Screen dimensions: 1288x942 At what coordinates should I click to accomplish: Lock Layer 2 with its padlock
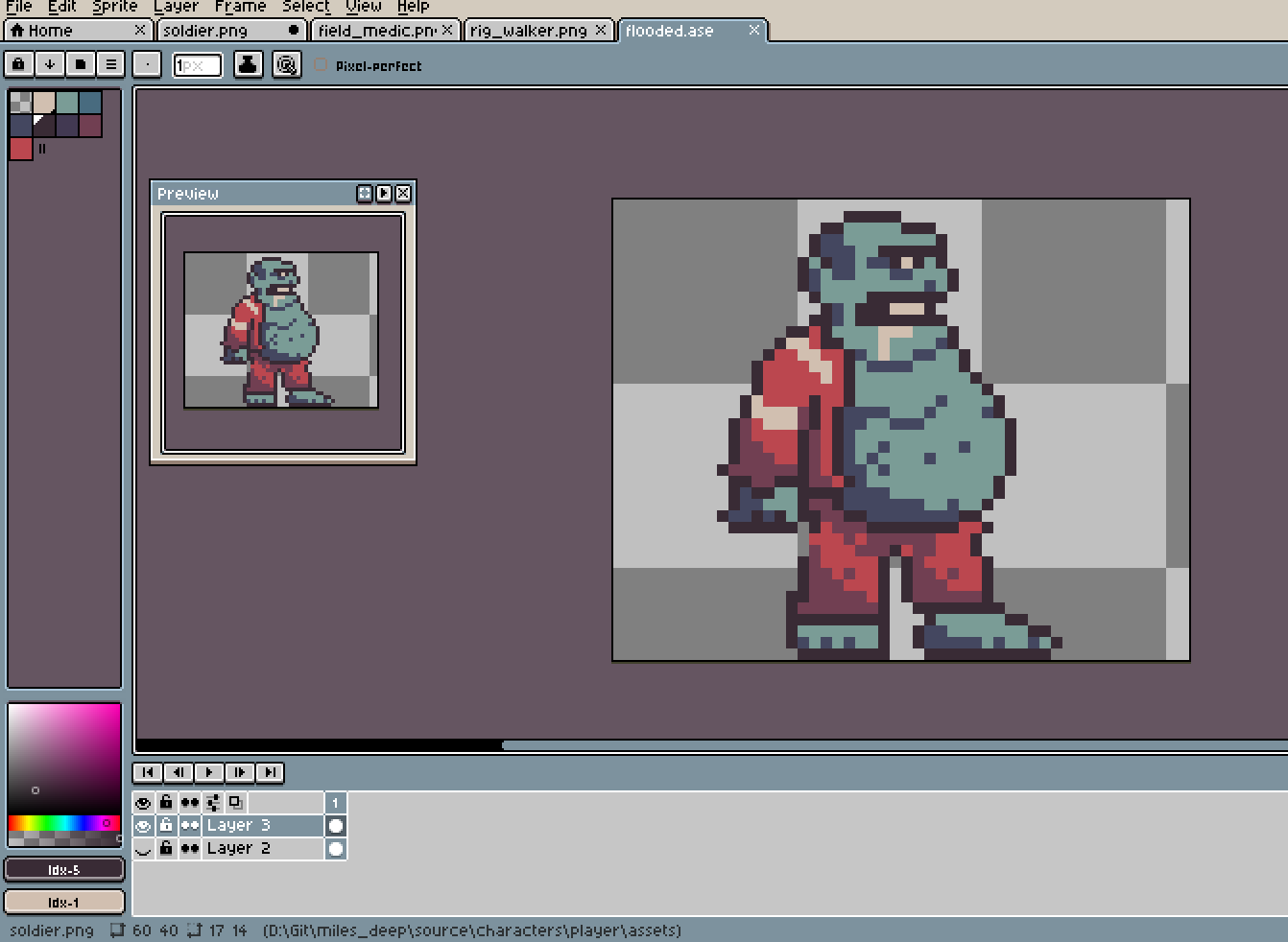point(166,849)
